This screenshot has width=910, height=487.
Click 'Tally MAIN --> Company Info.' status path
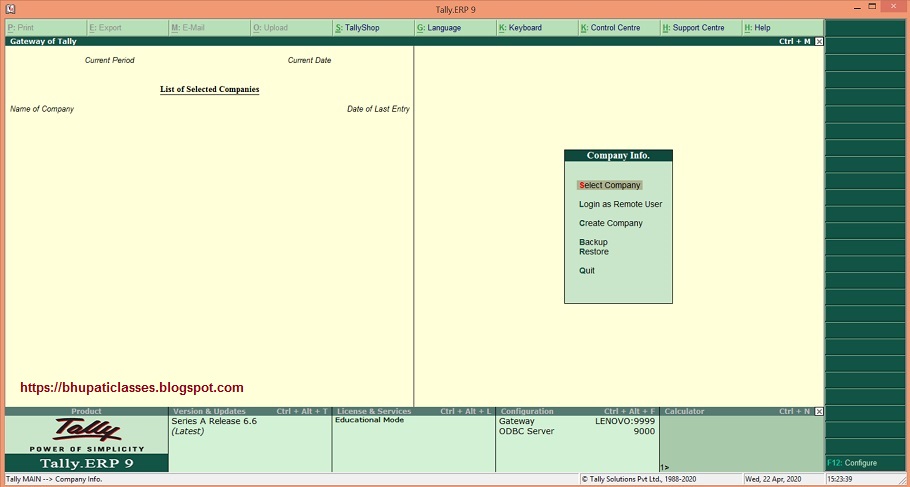(54, 479)
